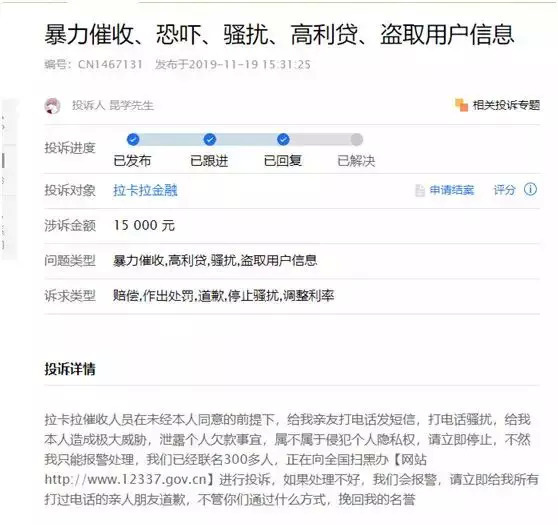
Task: Click the 投诉详情 section heading
Action: [x=70, y=369]
